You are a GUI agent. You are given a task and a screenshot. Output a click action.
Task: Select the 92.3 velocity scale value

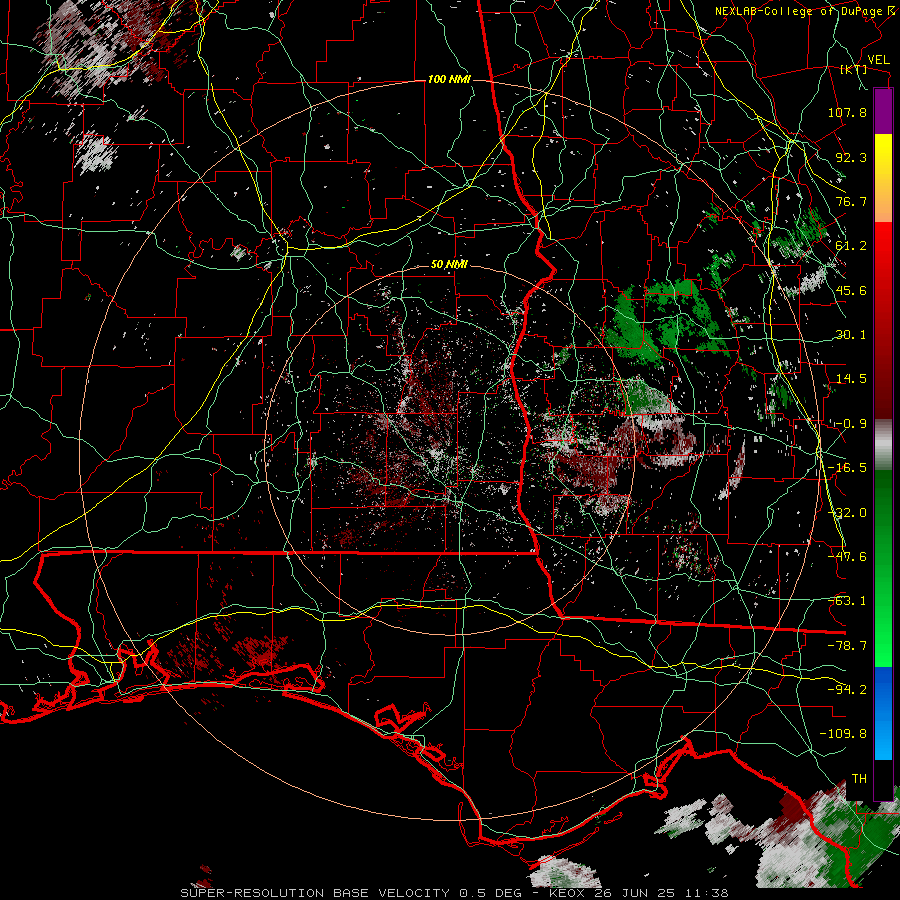[851, 157]
